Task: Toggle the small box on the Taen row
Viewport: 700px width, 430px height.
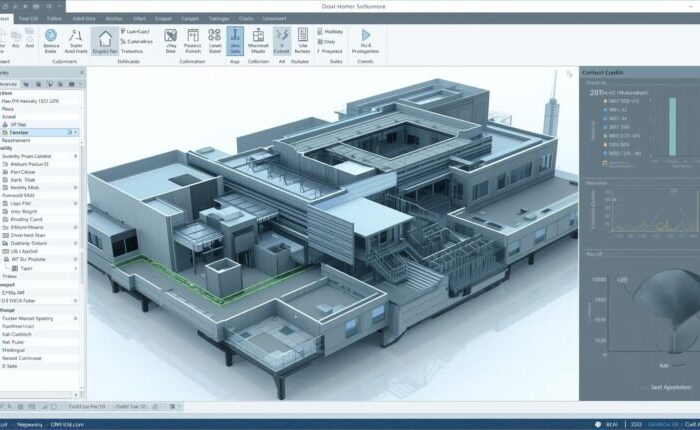Action: pos(76,268)
